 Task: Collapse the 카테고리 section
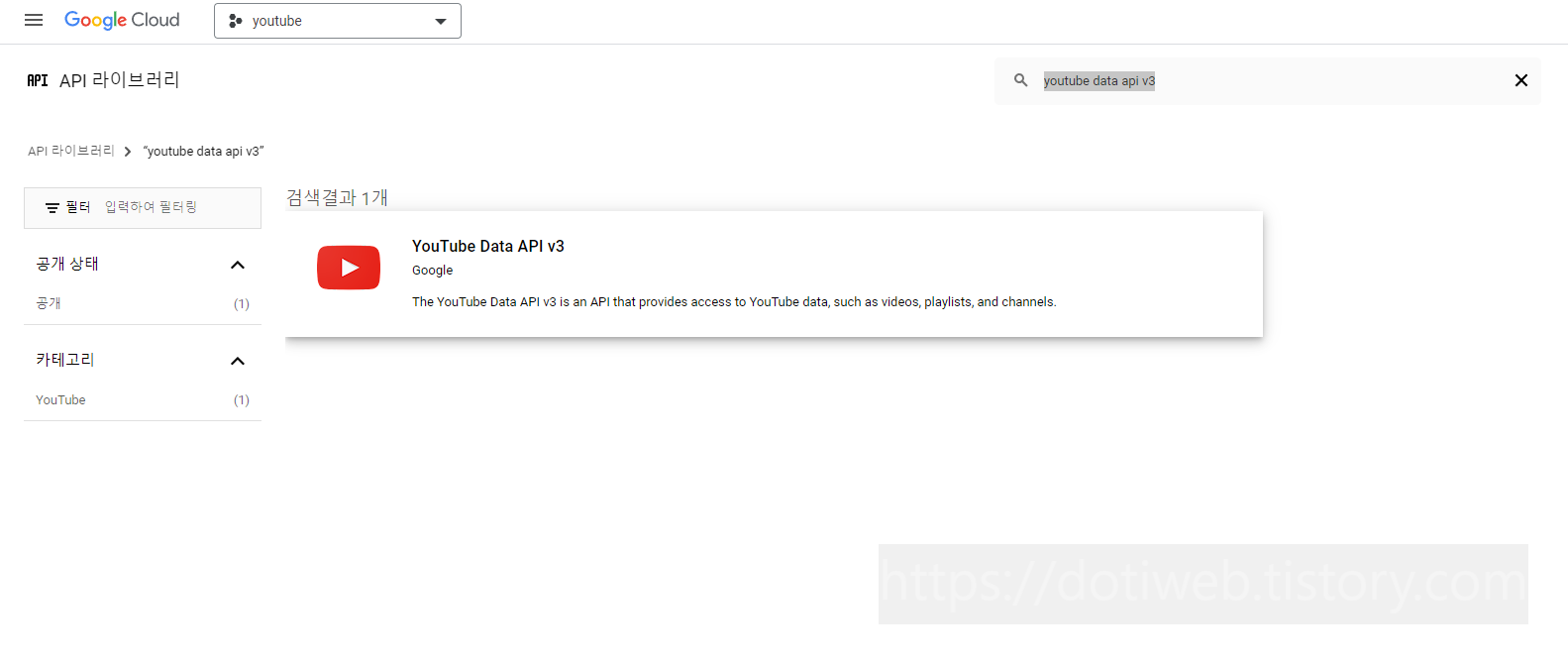[238, 361]
